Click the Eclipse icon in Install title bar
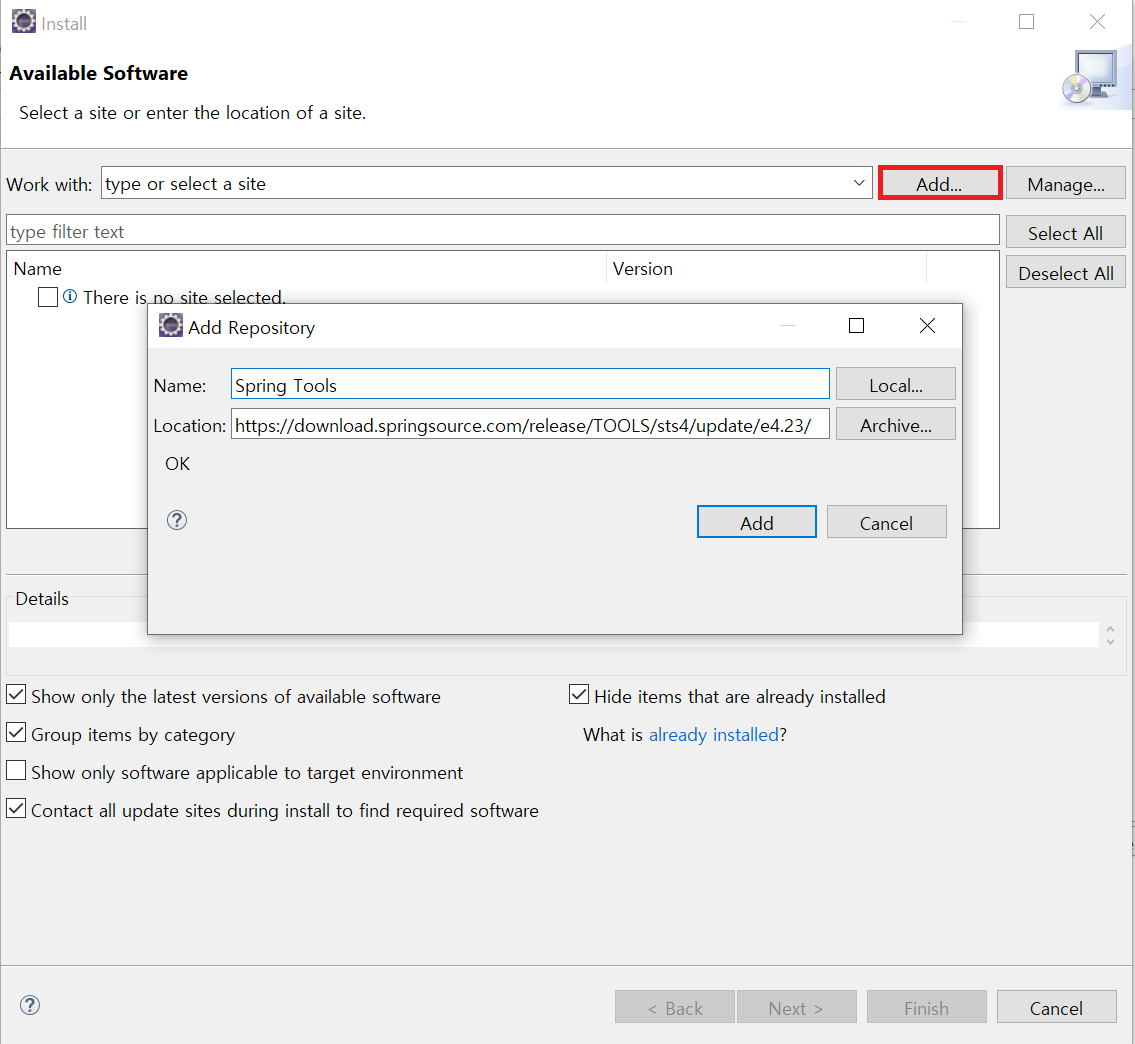This screenshot has height=1044, width=1135. point(23,22)
